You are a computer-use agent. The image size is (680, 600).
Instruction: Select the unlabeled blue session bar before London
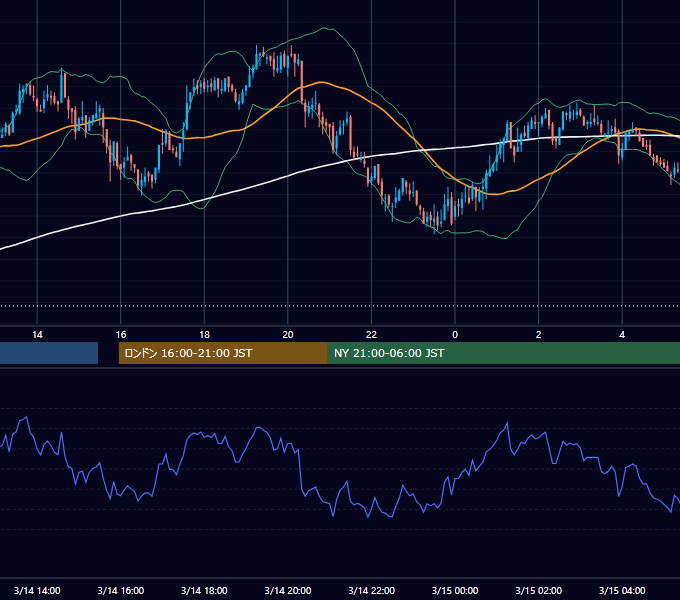[49, 353]
